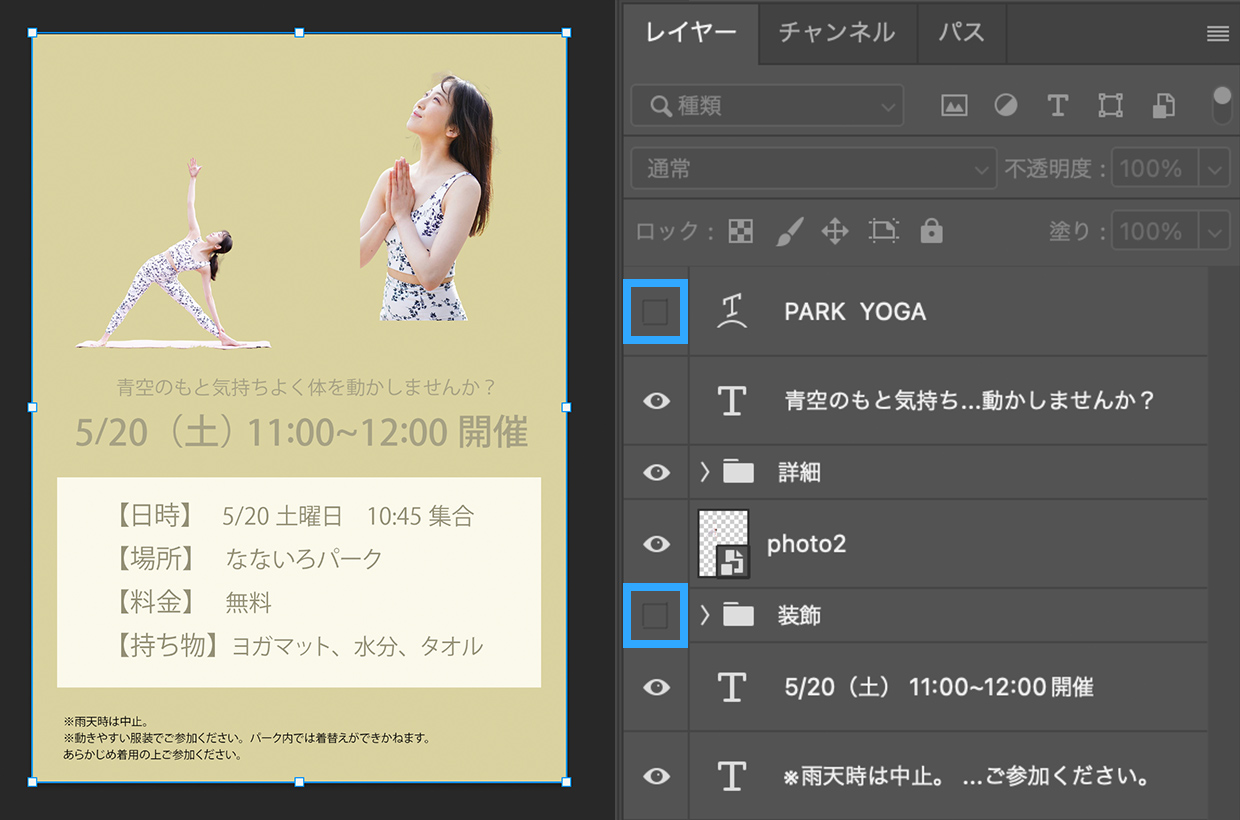Click 【持ち物】ヨガマット line on canvas
Screen dimensions: 1240x820
point(298,646)
